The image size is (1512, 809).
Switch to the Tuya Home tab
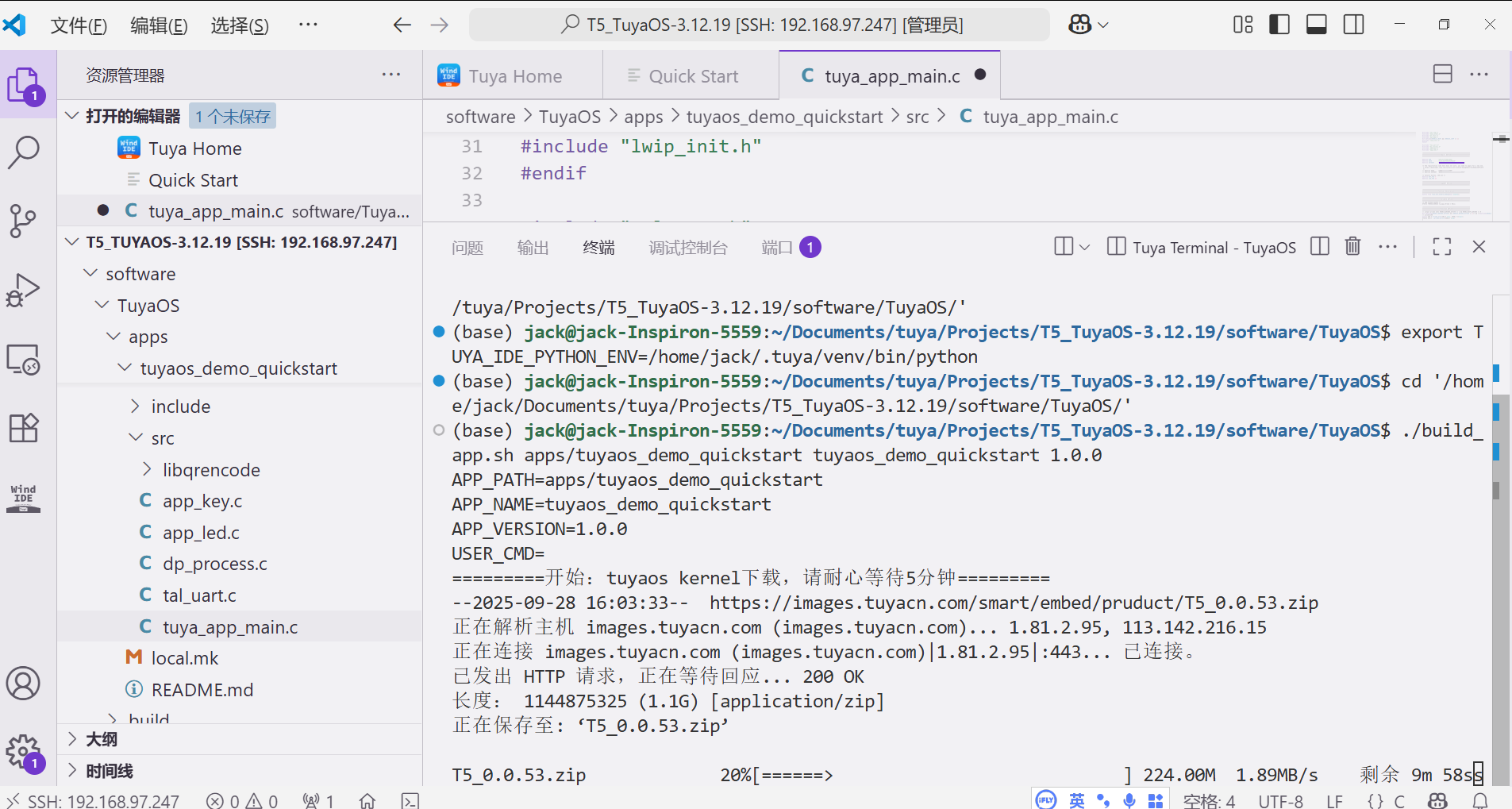click(513, 76)
